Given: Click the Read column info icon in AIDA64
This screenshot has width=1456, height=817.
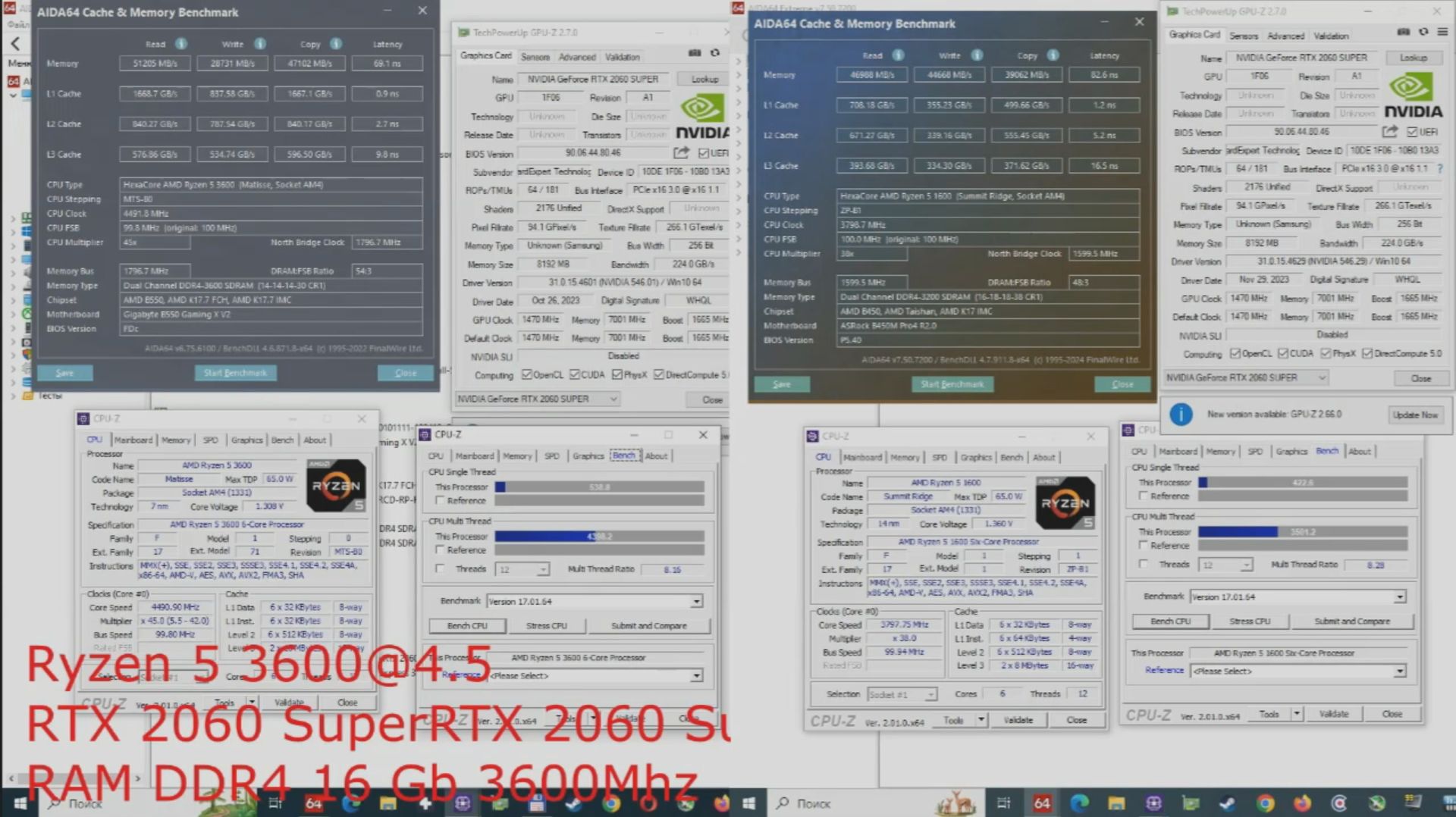Looking at the screenshot, I should [180, 44].
